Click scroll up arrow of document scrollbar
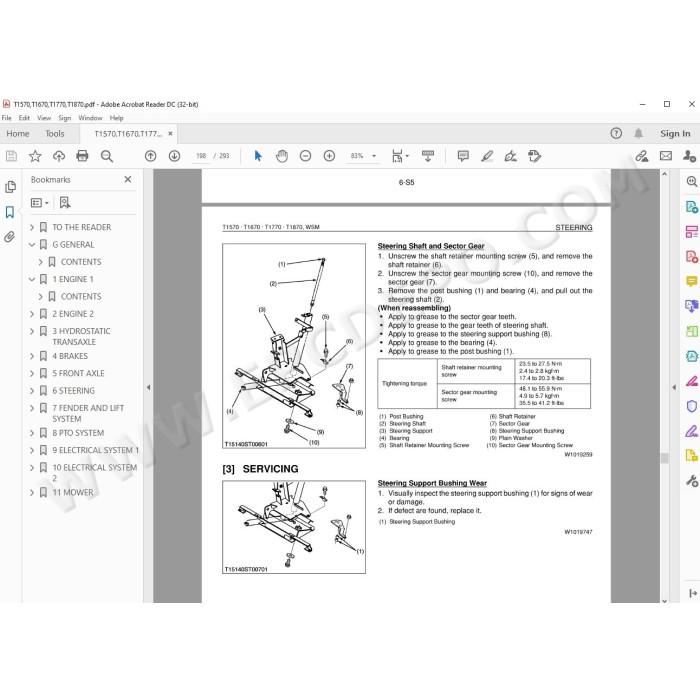700x700 pixels. coord(664,174)
